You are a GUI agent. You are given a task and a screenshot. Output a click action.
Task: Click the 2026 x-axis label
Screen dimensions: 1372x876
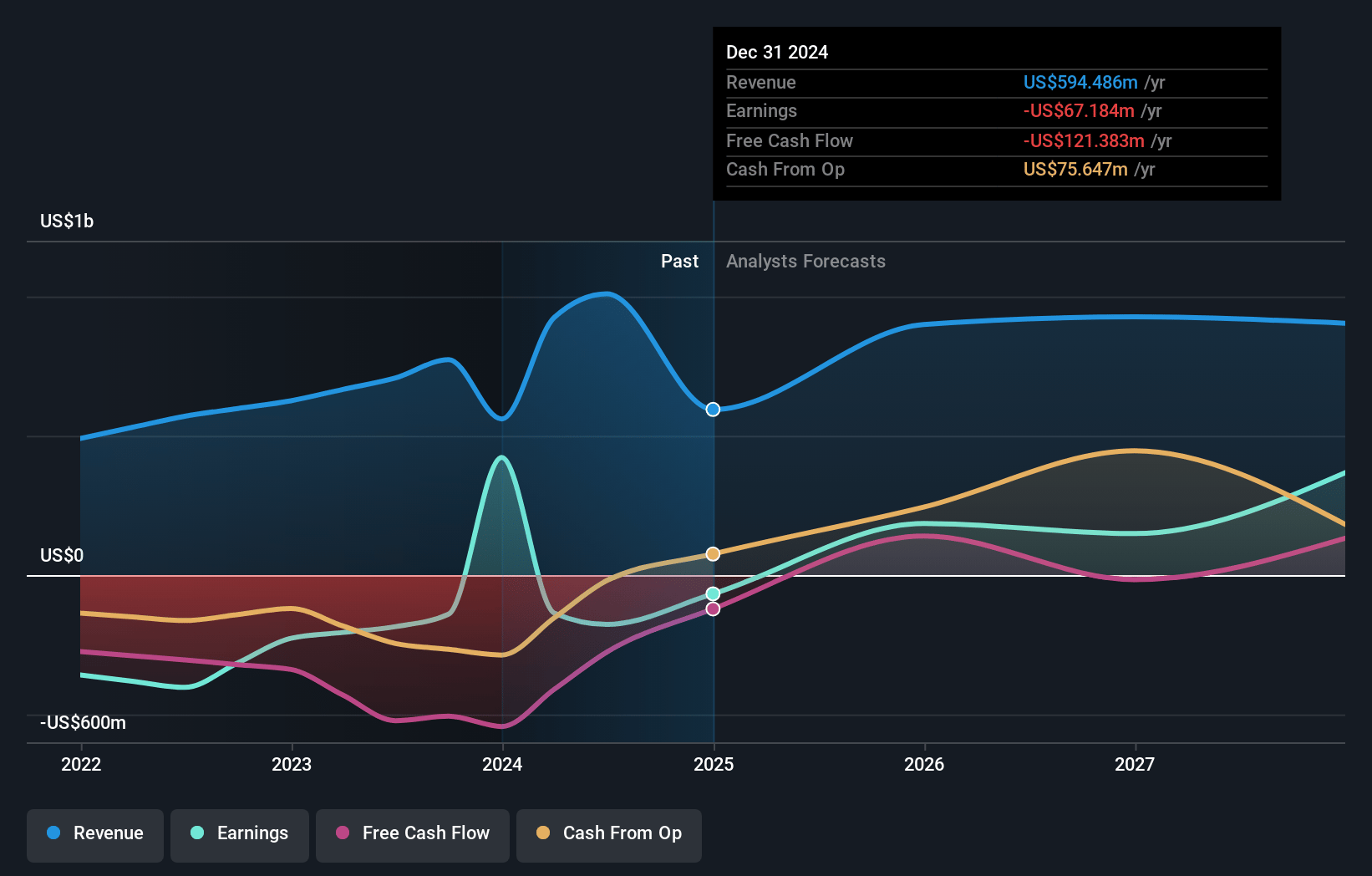(924, 764)
